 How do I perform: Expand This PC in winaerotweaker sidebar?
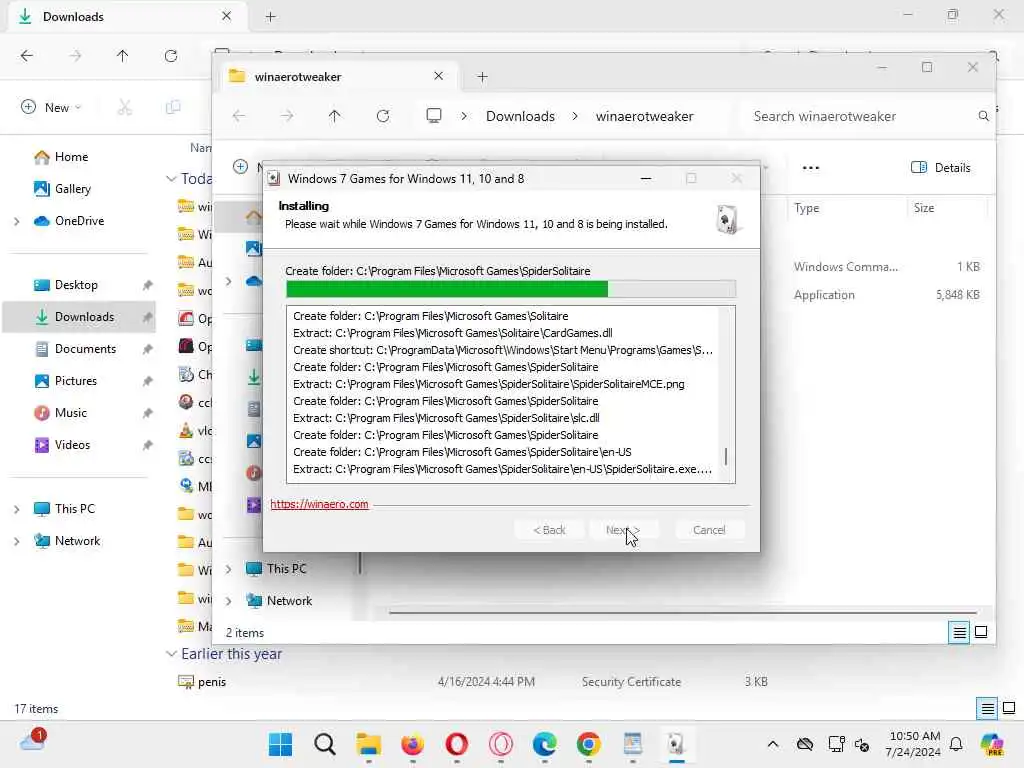tap(229, 569)
